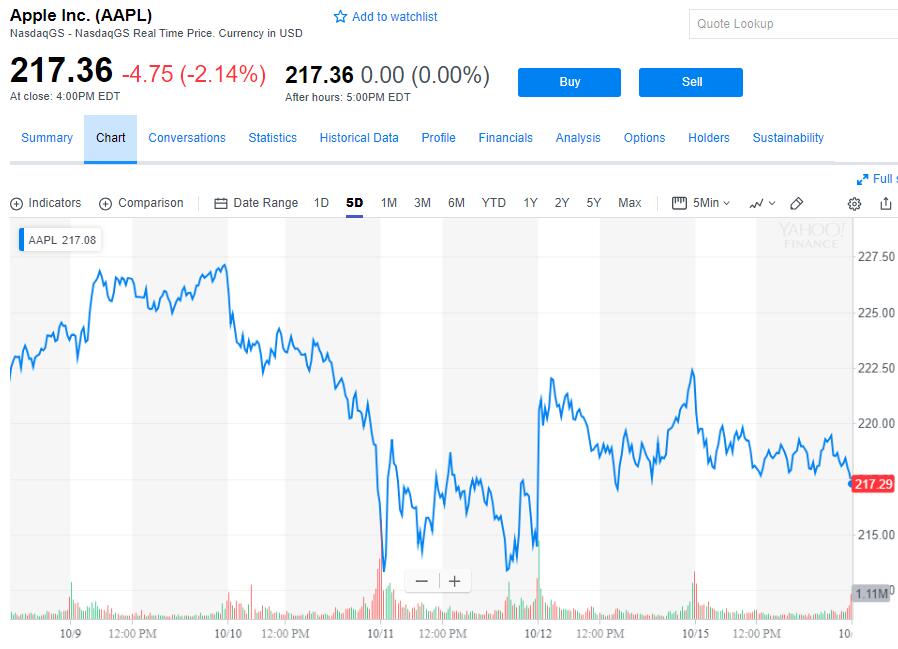Open the Historical Data tab

tap(359, 138)
